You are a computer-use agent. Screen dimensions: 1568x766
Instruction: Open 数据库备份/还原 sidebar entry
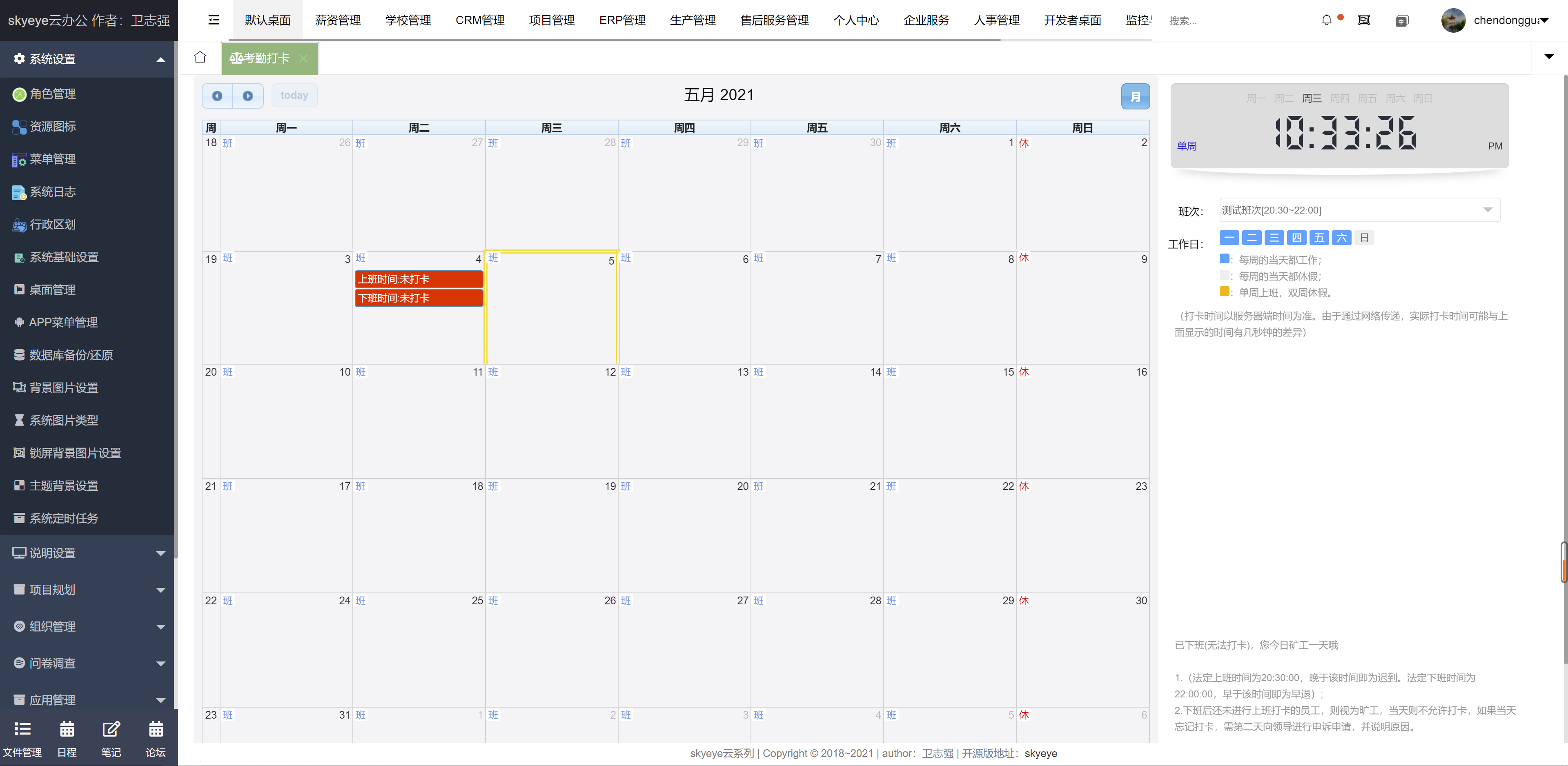pos(87,355)
